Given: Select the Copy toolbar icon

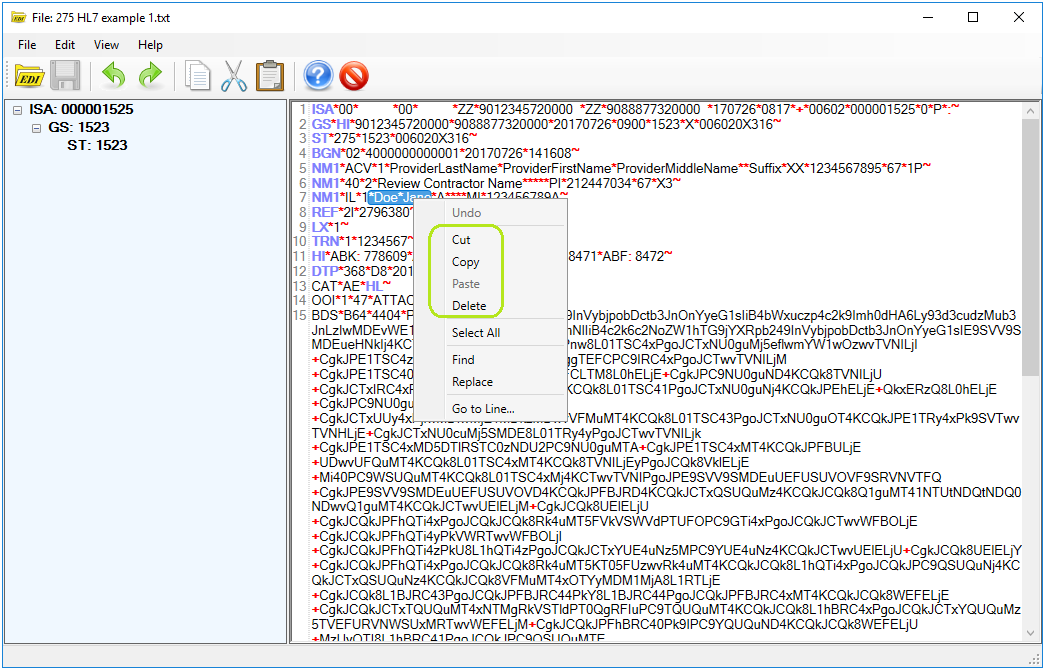Looking at the screenshot, I should click(198, 76).
